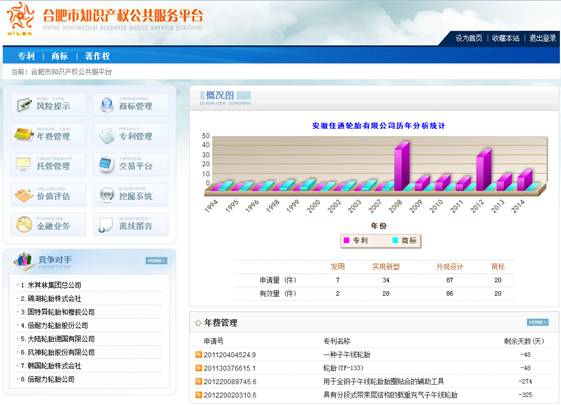Click orange icon beside 201130376615.1

[x=199, y=368]
